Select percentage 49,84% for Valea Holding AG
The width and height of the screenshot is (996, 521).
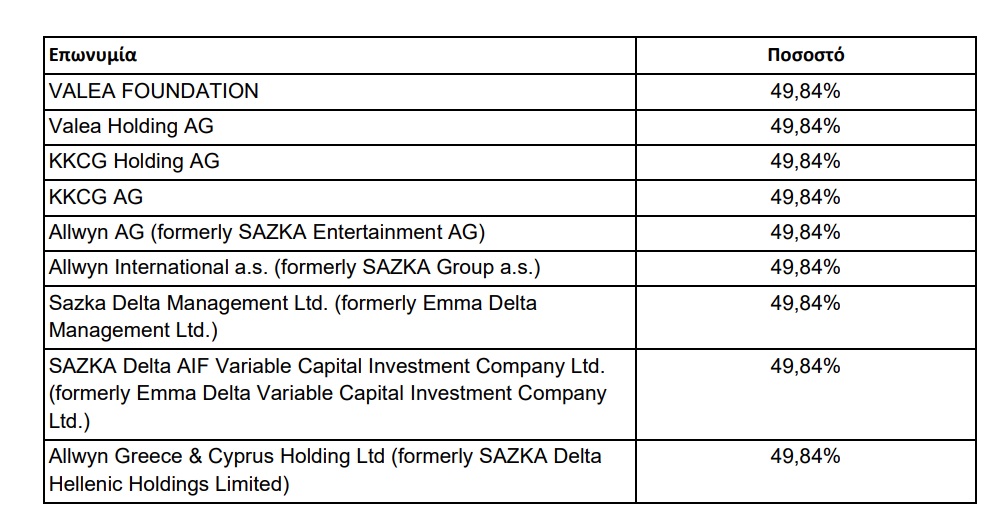point(805,126)
